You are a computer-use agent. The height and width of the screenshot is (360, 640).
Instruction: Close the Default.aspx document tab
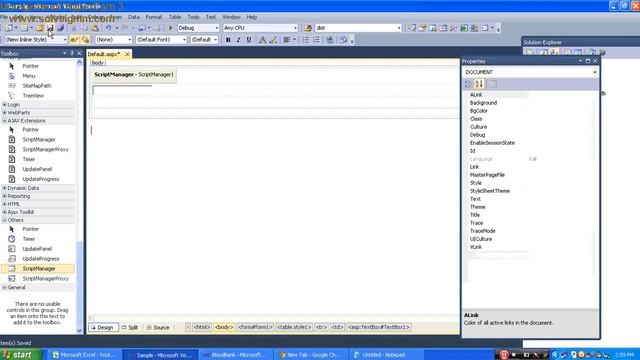127,54
